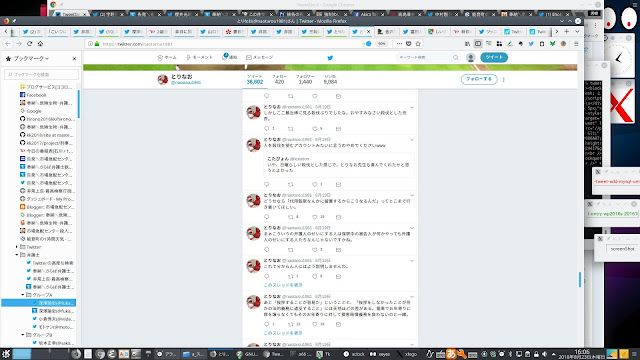Open Twitter notifications (通知)

(x=229, y=57)
